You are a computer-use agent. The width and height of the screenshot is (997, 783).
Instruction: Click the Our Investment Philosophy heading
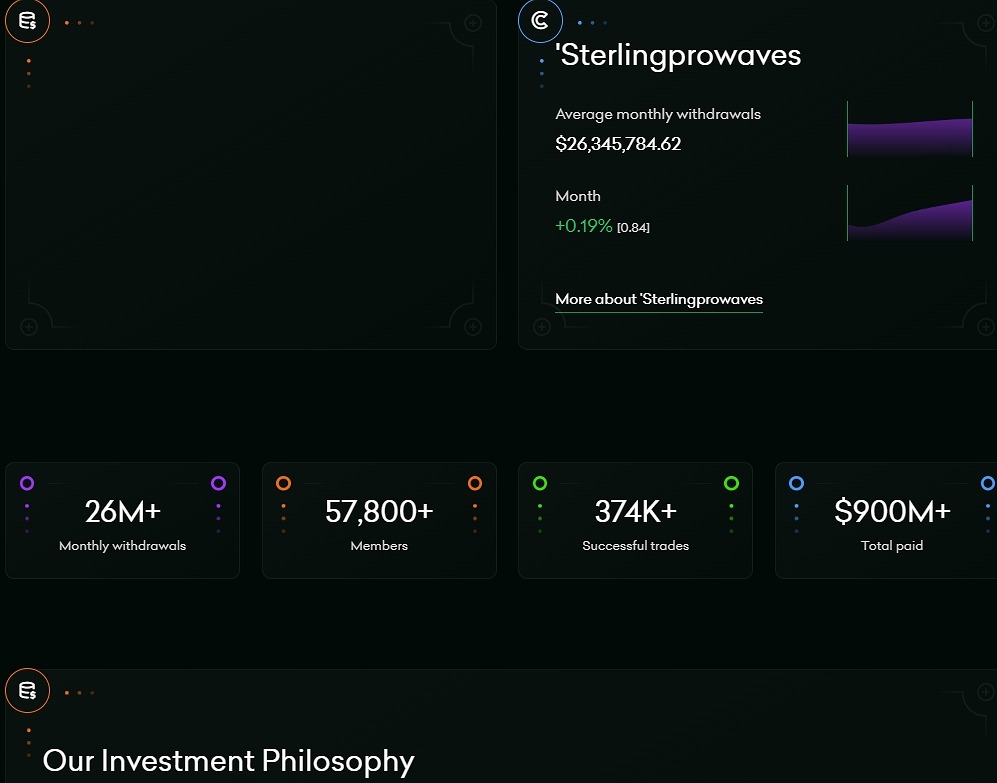point(228,761)
